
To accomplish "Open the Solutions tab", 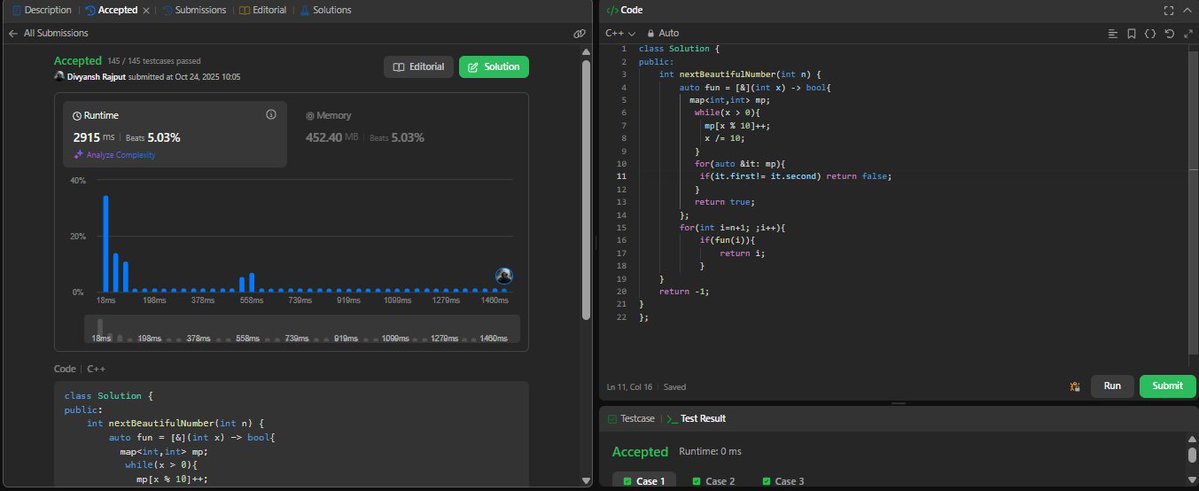I will (326, 10).
